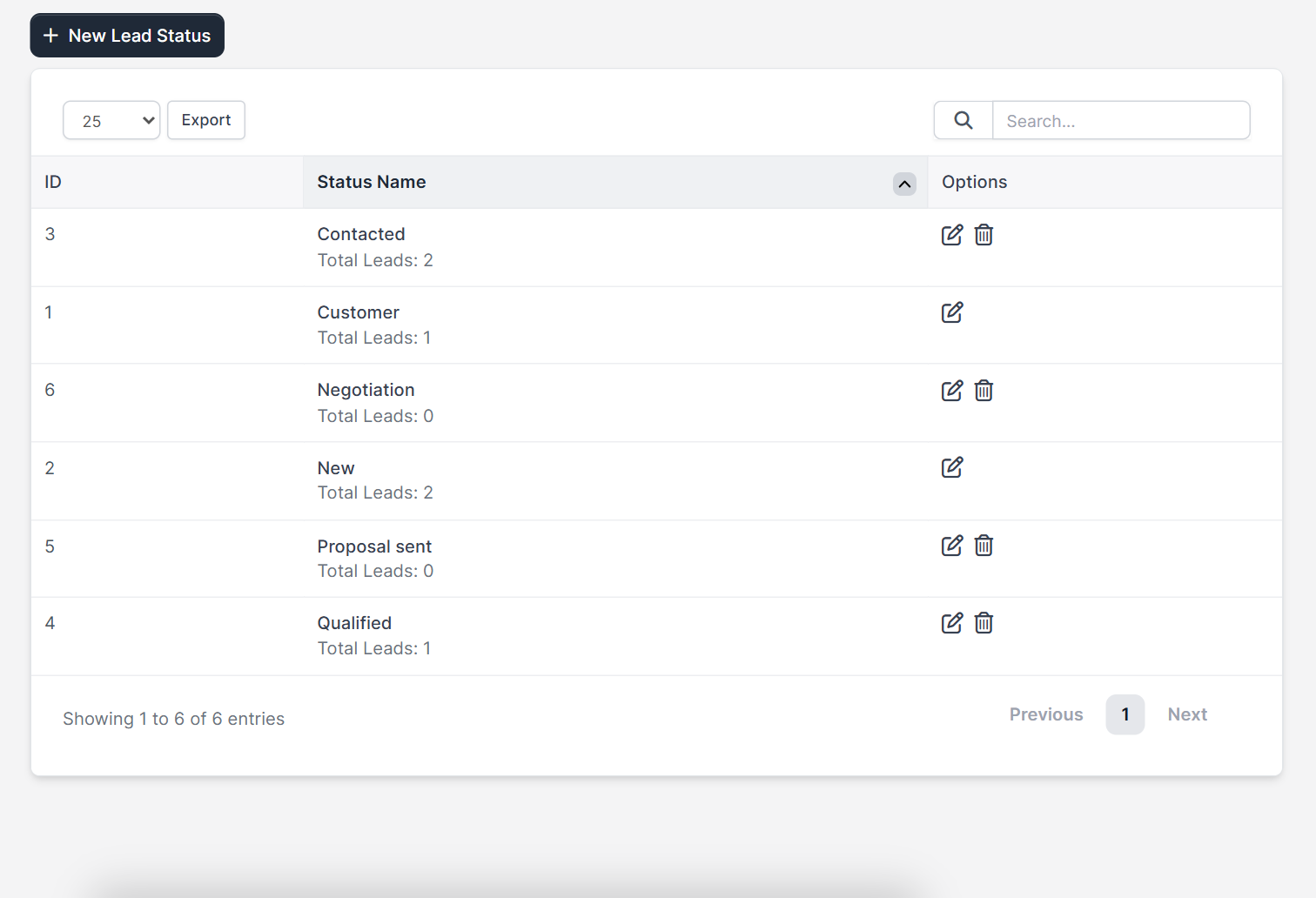Select the New status name
The height and width of the screenshot is (898, 1316).
[336, 468]
